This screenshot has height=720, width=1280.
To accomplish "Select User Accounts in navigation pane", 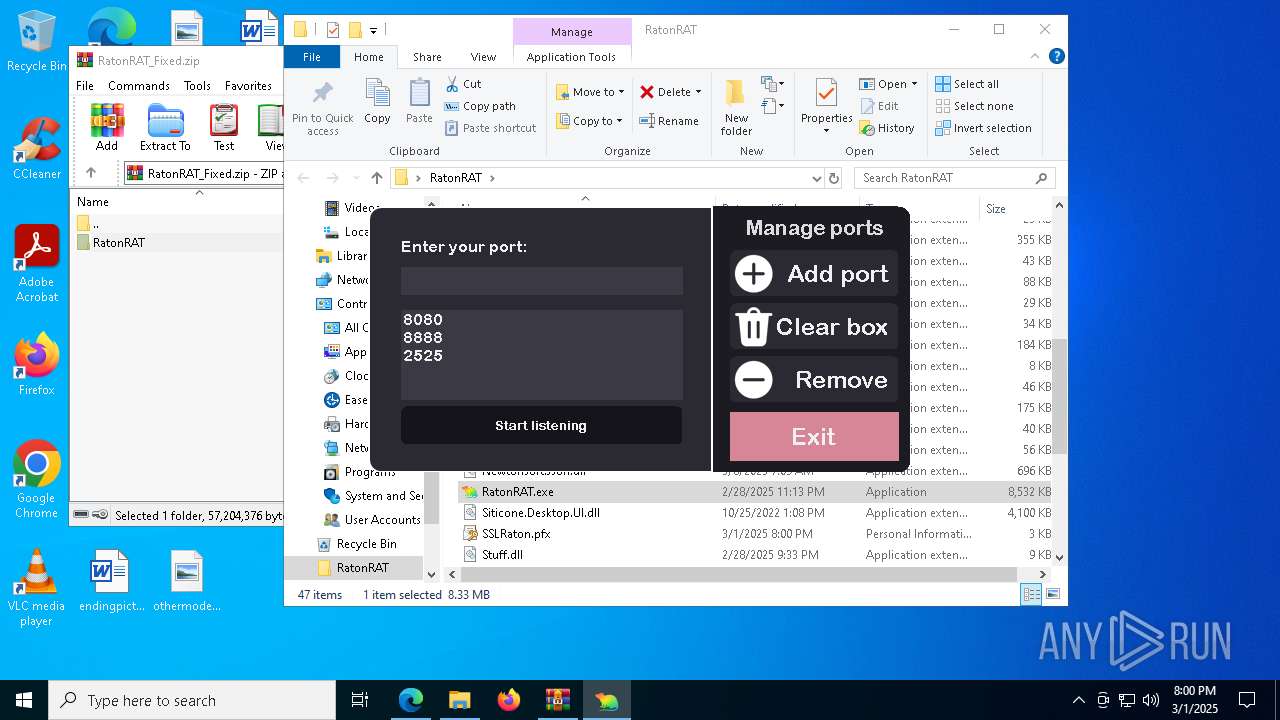I will 372,520.
